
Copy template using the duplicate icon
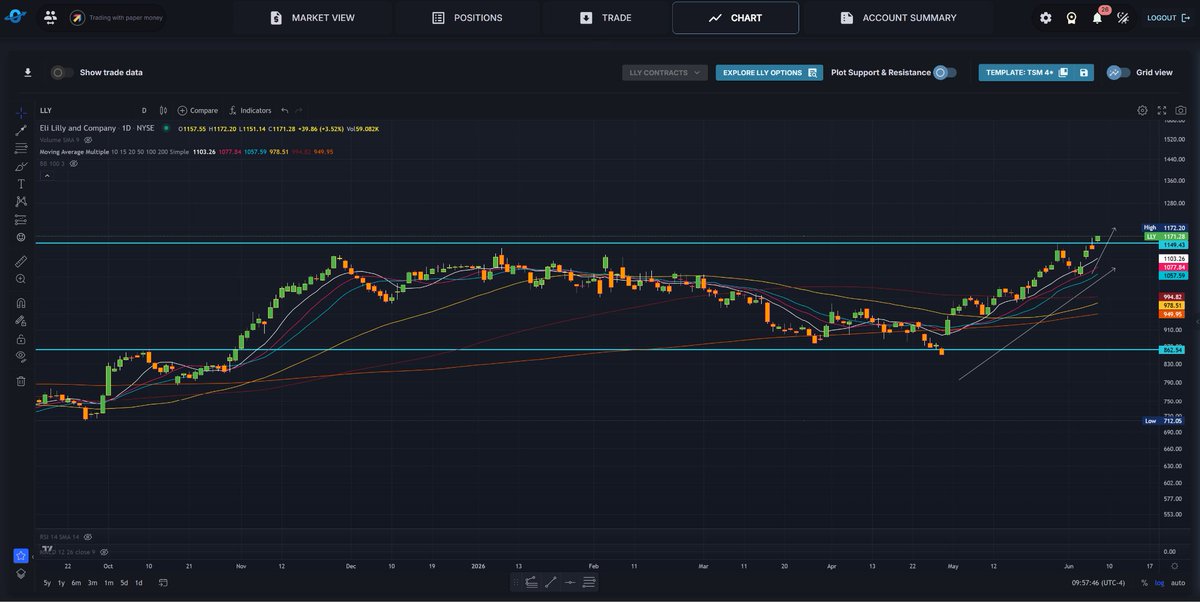click(x=1063, y=73)
